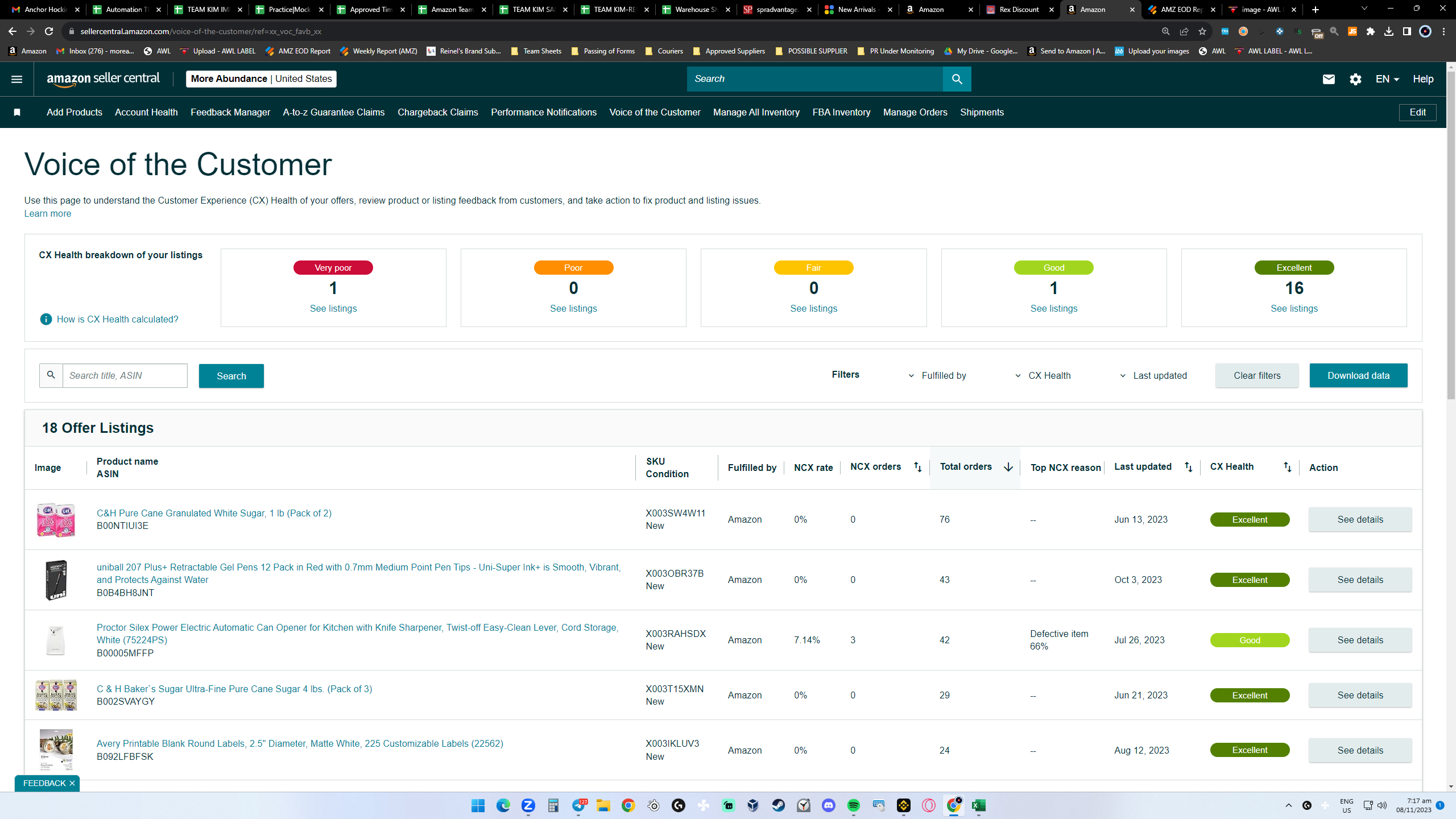Click the Seller Central top search box
This screenshot has height=819, width=1456.
815,79
